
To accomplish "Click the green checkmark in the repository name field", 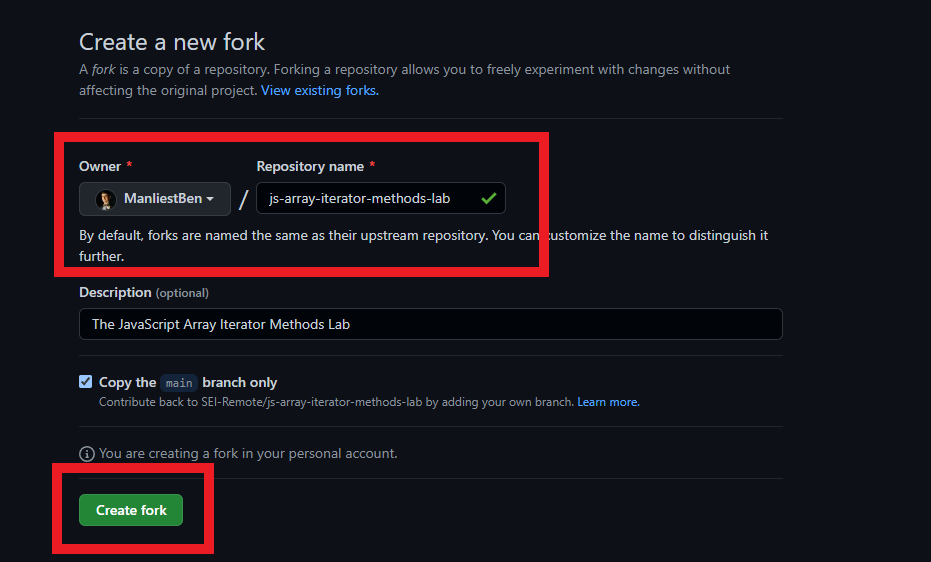I will click(488, 199).
